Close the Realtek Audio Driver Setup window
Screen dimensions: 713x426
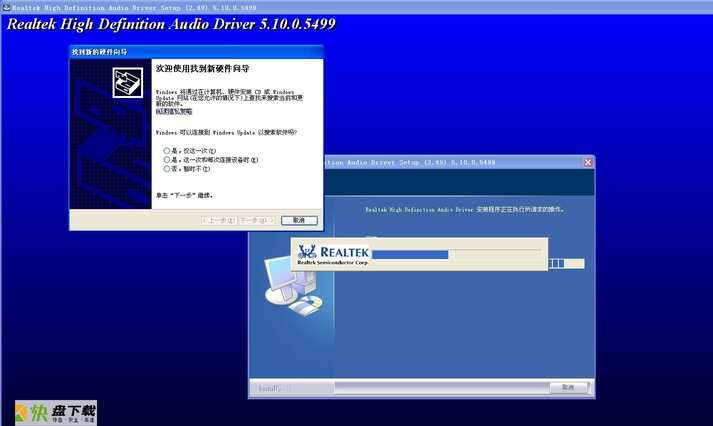(587, 162)
